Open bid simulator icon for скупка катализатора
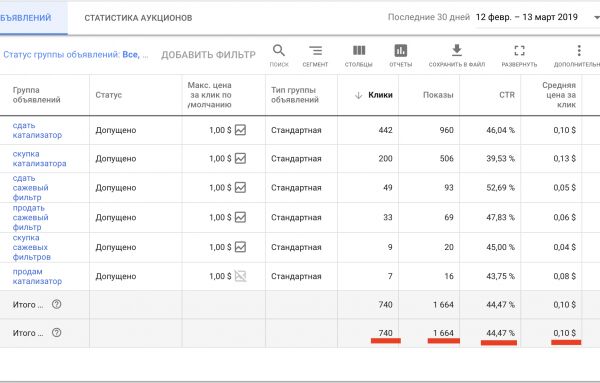Screen dimensions: 600x383 coord(240,158)
